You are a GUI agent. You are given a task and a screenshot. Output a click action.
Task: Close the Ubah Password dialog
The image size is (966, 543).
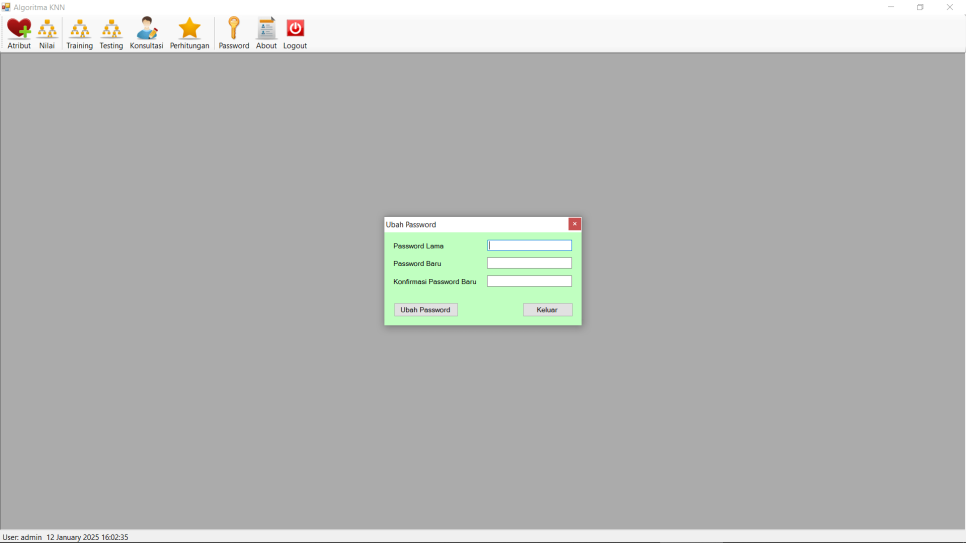575,224
